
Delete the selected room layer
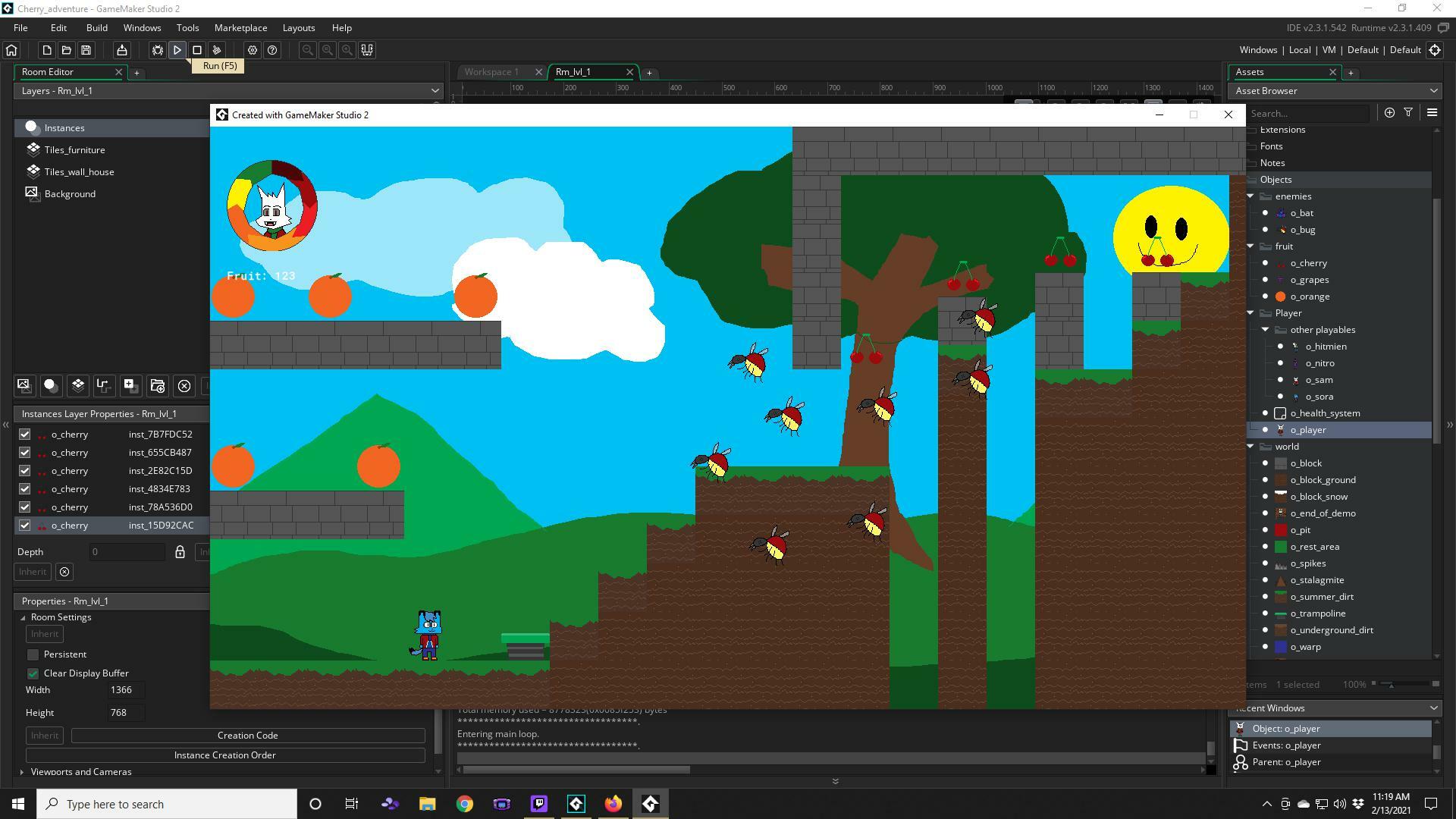tap(184, 386)
